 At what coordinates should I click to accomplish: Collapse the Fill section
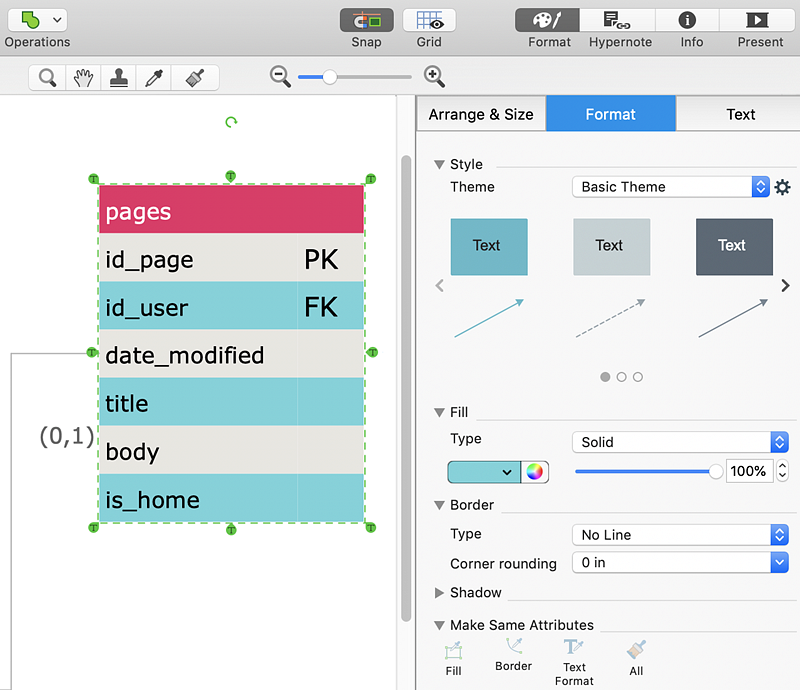[439, 412]
